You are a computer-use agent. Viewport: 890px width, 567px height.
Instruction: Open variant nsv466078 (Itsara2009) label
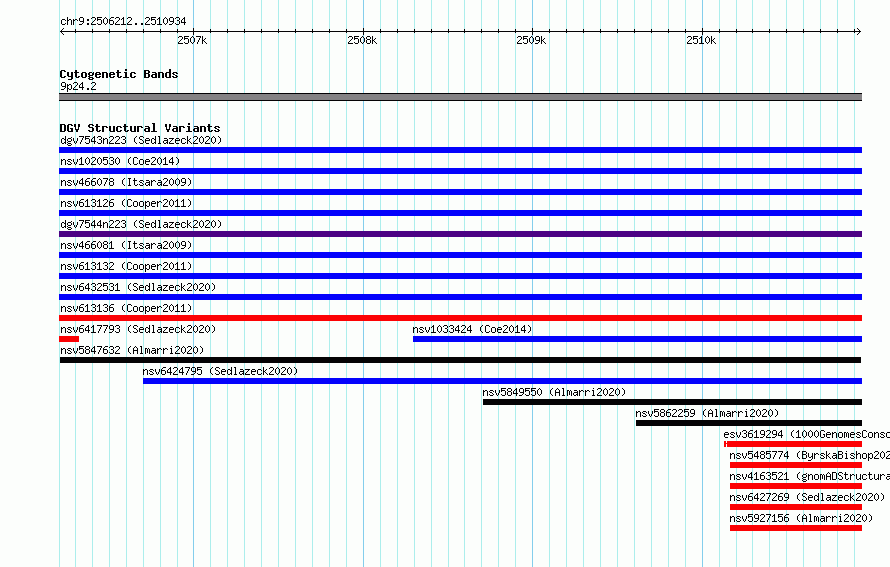(x=126, y=182)
